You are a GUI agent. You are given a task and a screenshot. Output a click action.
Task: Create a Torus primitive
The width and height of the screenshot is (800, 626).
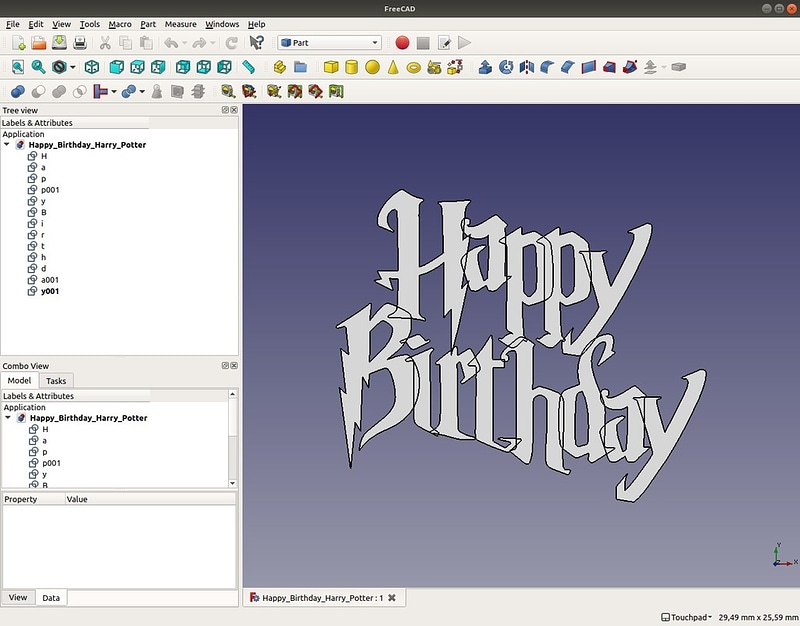click(414, 67)
